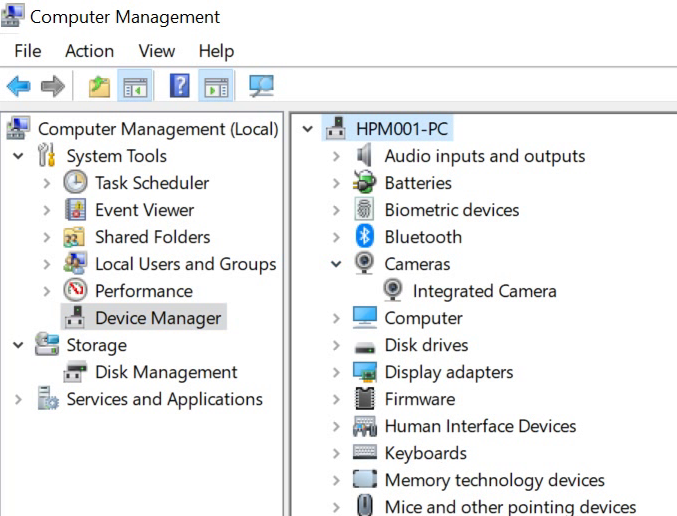The width and height of the screenshot is (677, 516).
Task: Expand the Performance node
Action: 47,291
